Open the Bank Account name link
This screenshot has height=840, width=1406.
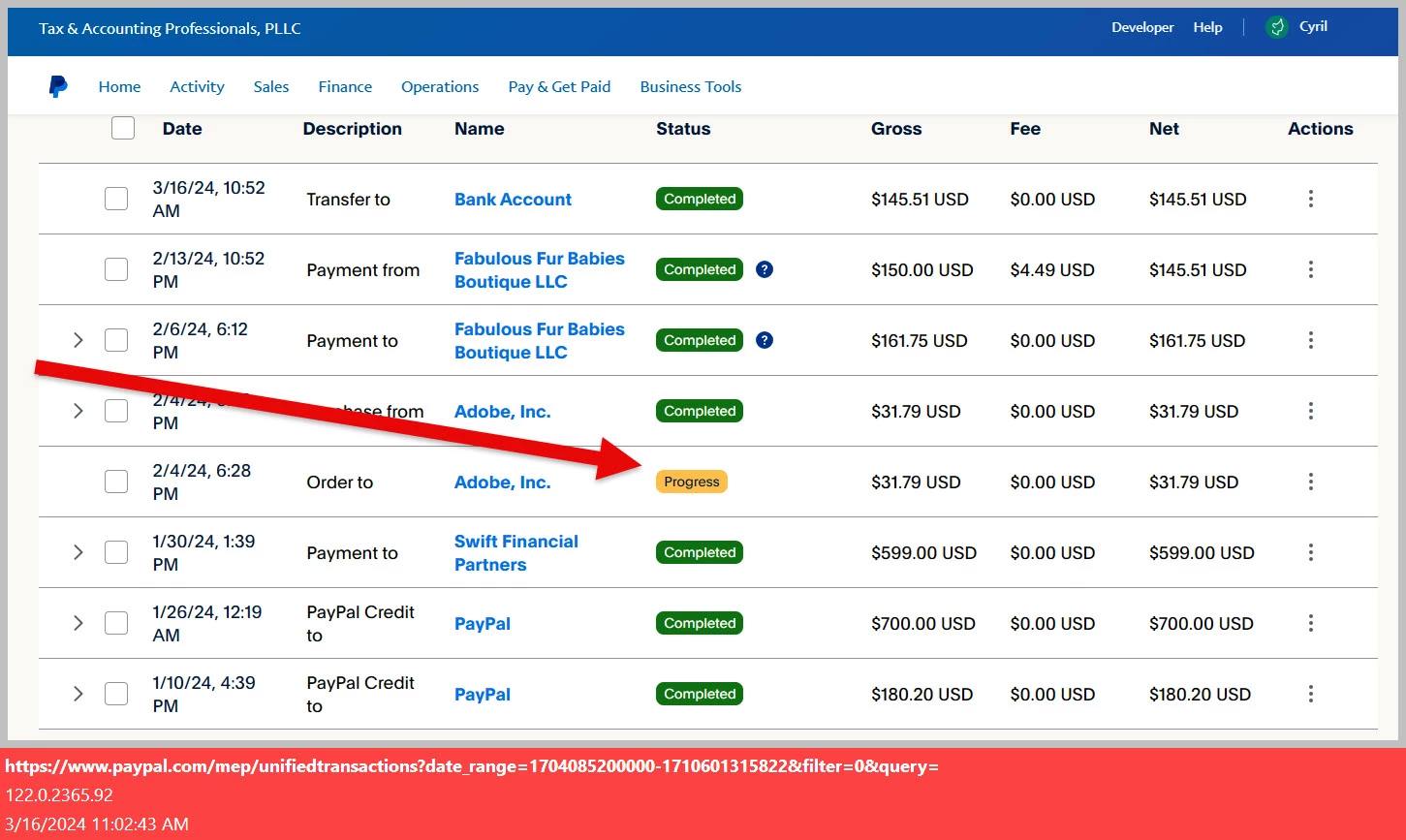tap(513, 199)
